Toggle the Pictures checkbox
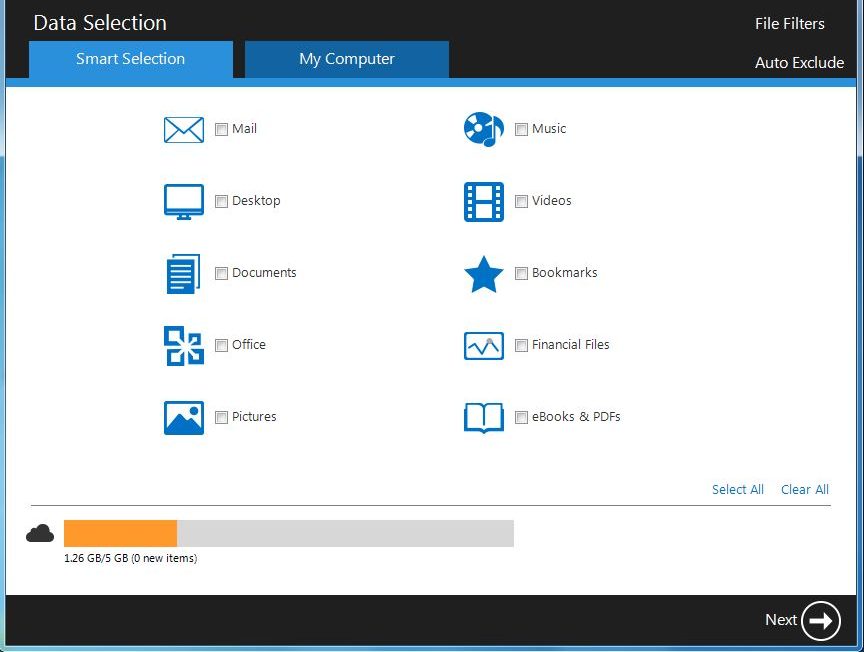This screenshot has width=864, height=652. click(222, 417)
